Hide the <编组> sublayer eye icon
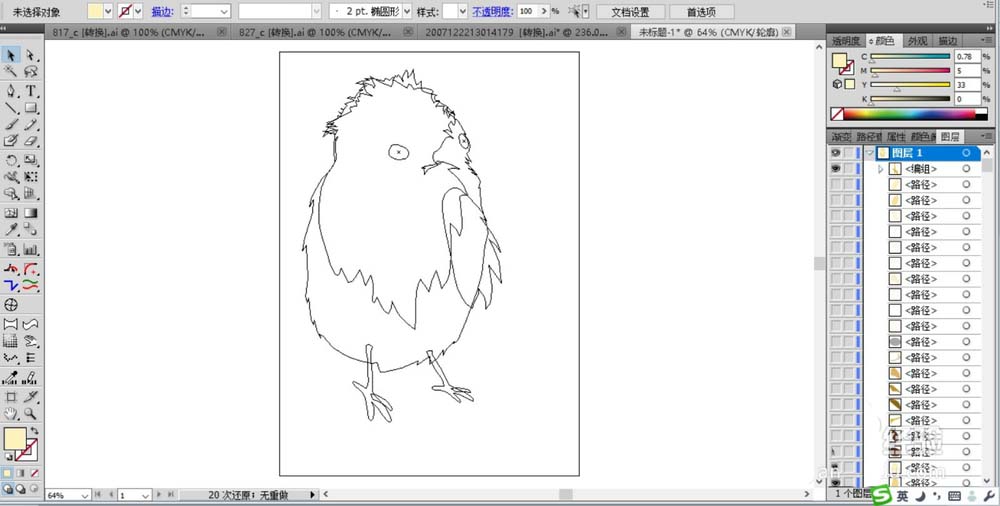The image size is (1000, 506). (x=835, y=168)
